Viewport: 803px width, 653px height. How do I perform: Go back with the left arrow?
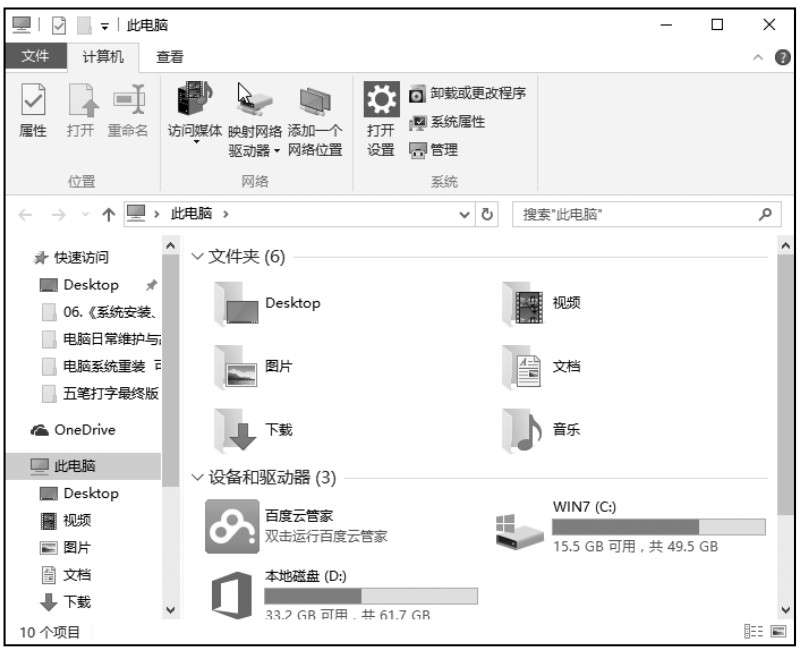[x=25, y=215]
